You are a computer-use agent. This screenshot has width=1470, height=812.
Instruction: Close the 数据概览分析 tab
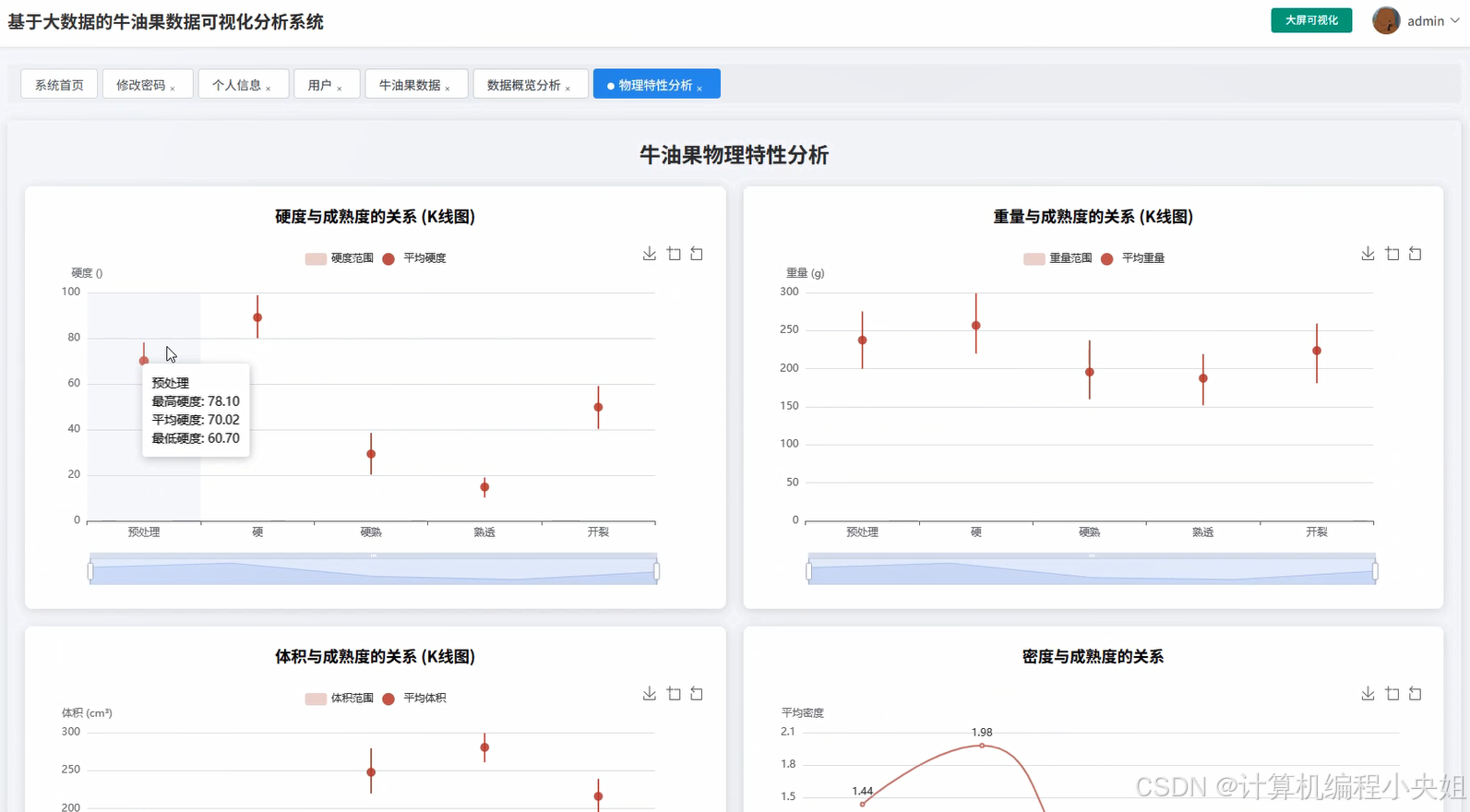[x=568, y=89]
